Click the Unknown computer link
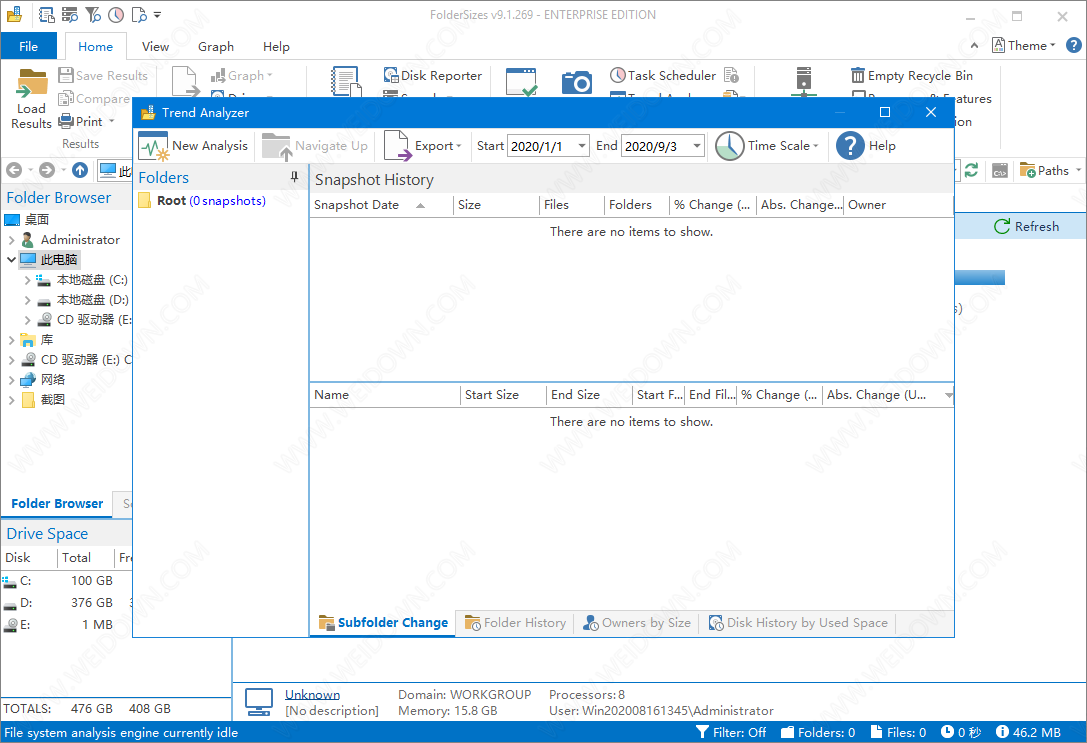1087x743 pixels. pos(313,694)
